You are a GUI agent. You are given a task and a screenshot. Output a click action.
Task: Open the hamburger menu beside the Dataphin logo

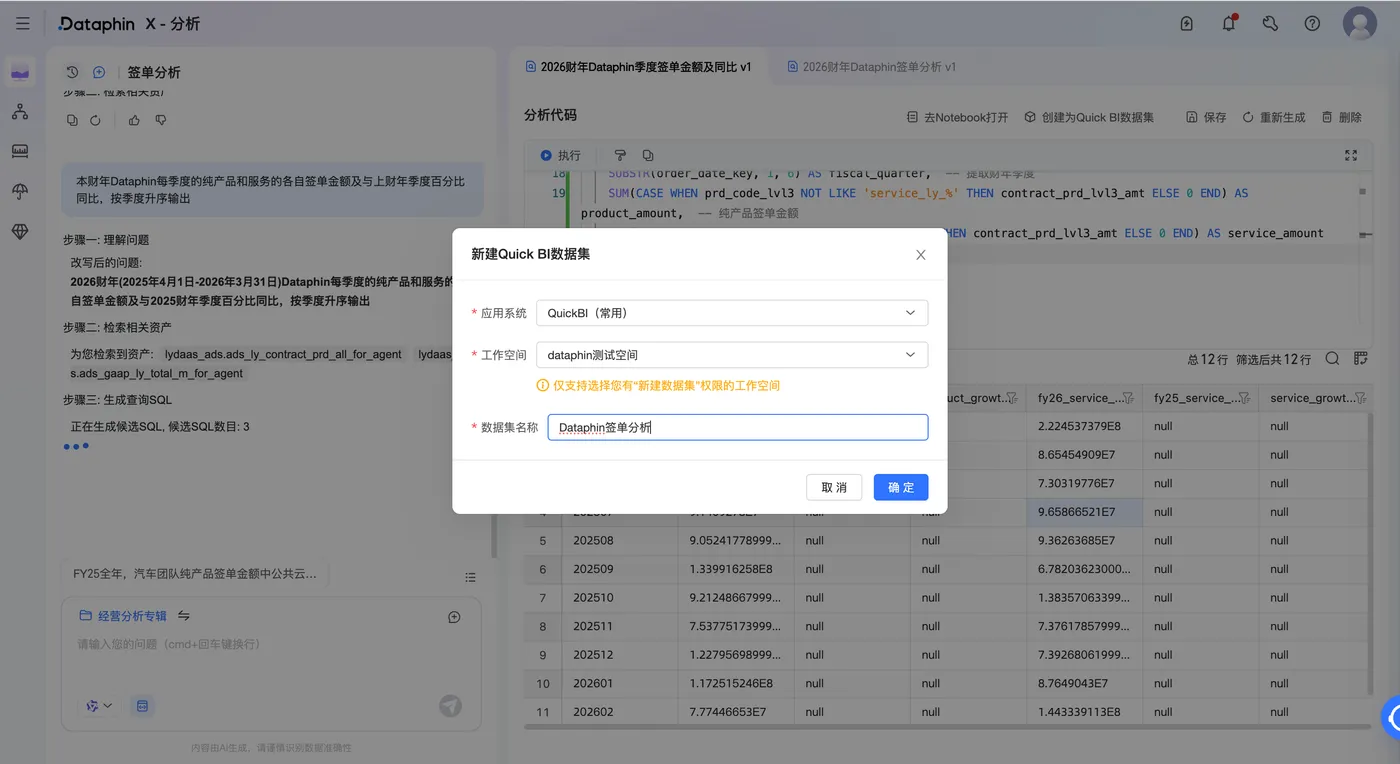point(23,23)
